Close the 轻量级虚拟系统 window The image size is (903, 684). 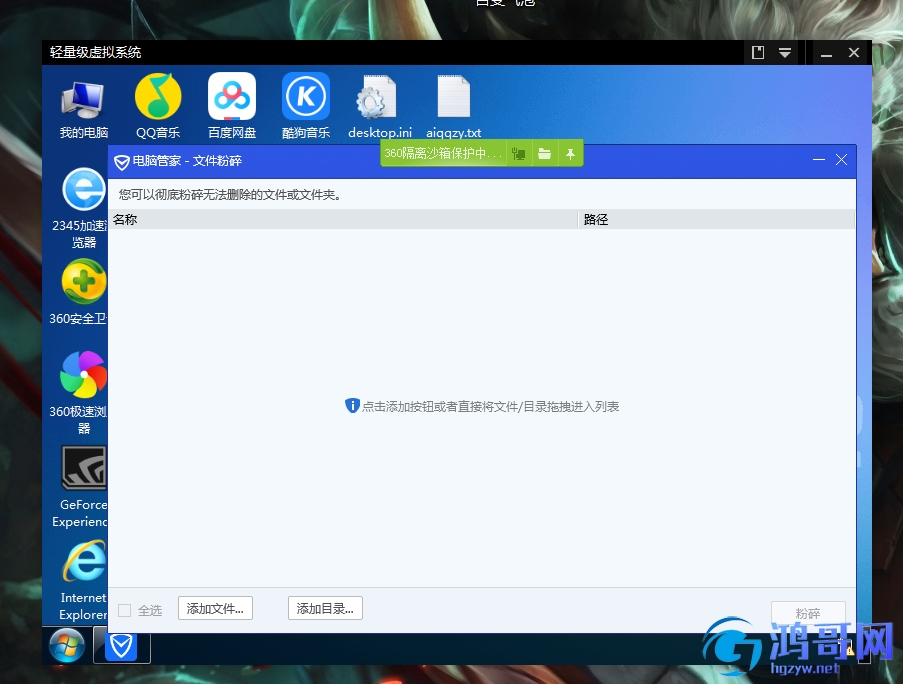854,53
